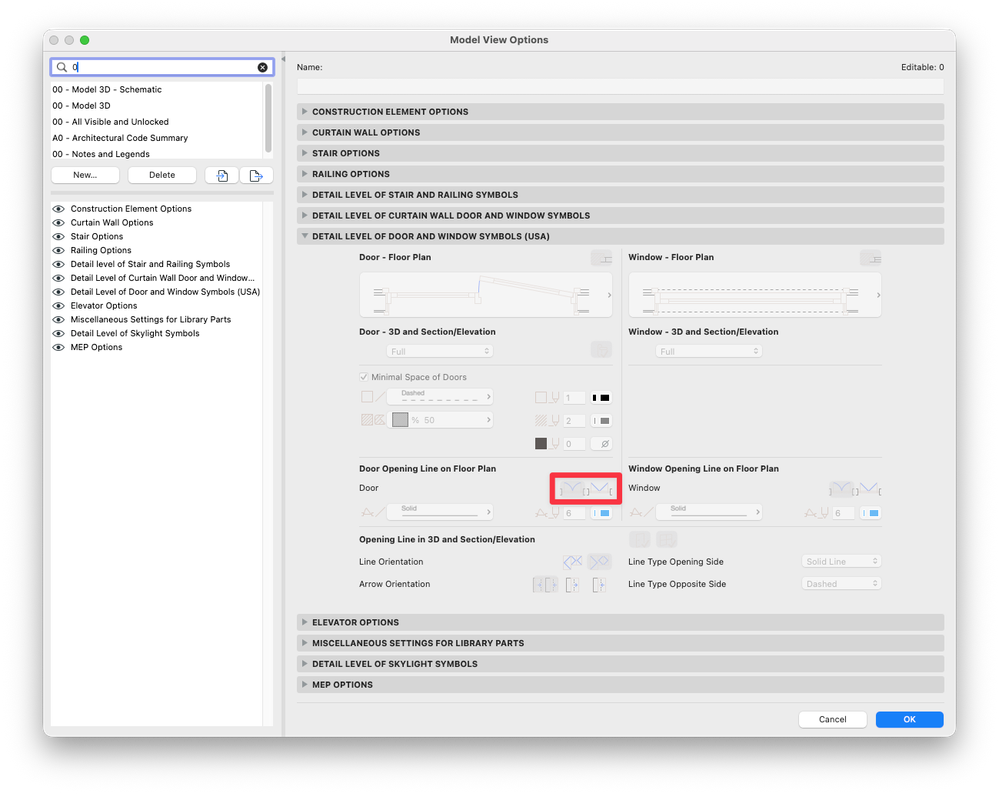Click the Name text field

point(620,87)
